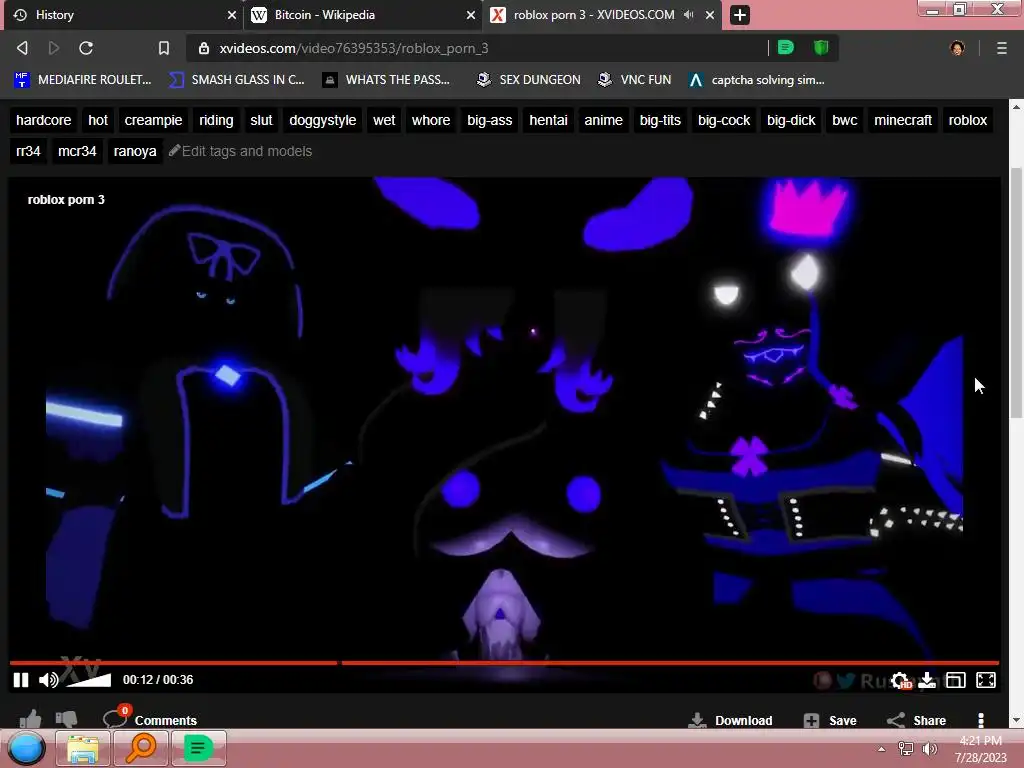
Task: Open the MEDIAFIRE ROULET... bookmark
Action: (83, 80)
